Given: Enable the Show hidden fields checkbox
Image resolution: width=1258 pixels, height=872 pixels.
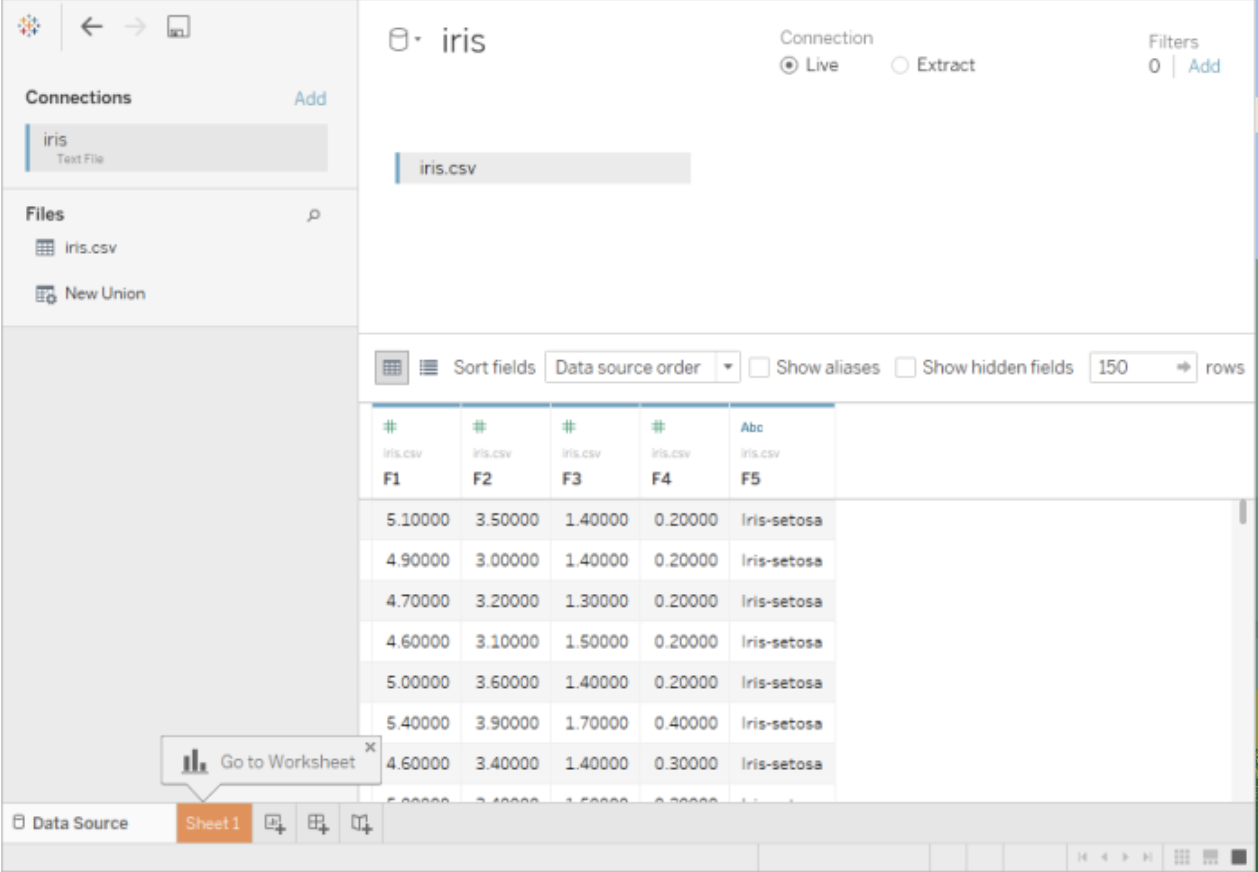Looking at the screenshot, I should [905, 367].
